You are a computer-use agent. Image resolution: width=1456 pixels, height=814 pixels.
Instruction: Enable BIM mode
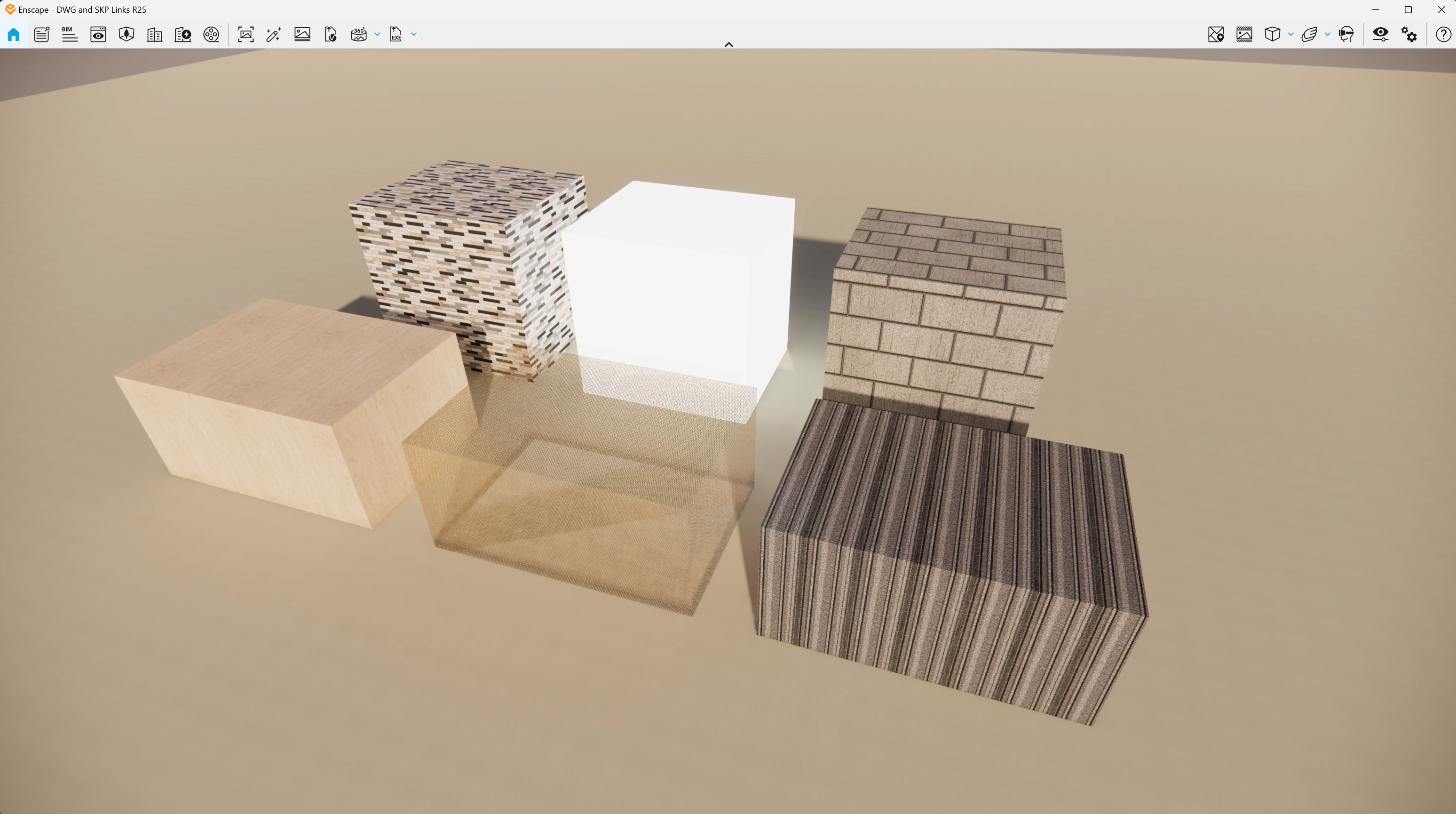tap(69, 34)
